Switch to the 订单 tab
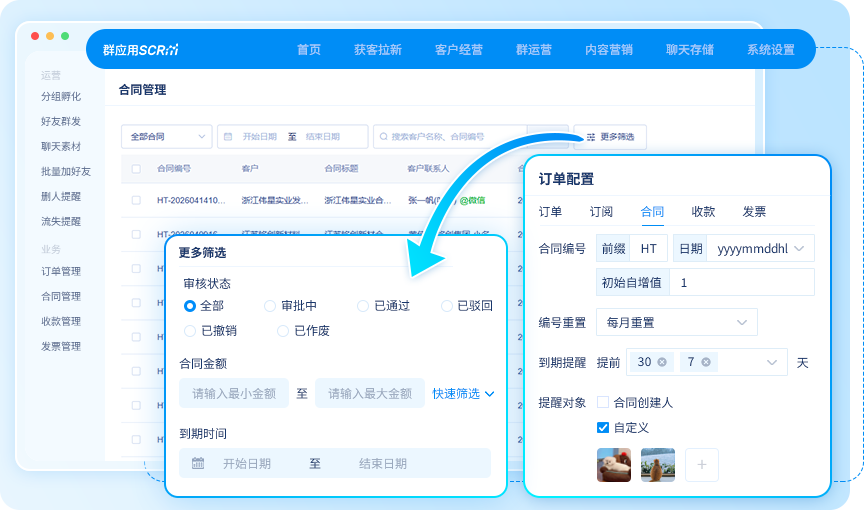 (x=550, y=211)
